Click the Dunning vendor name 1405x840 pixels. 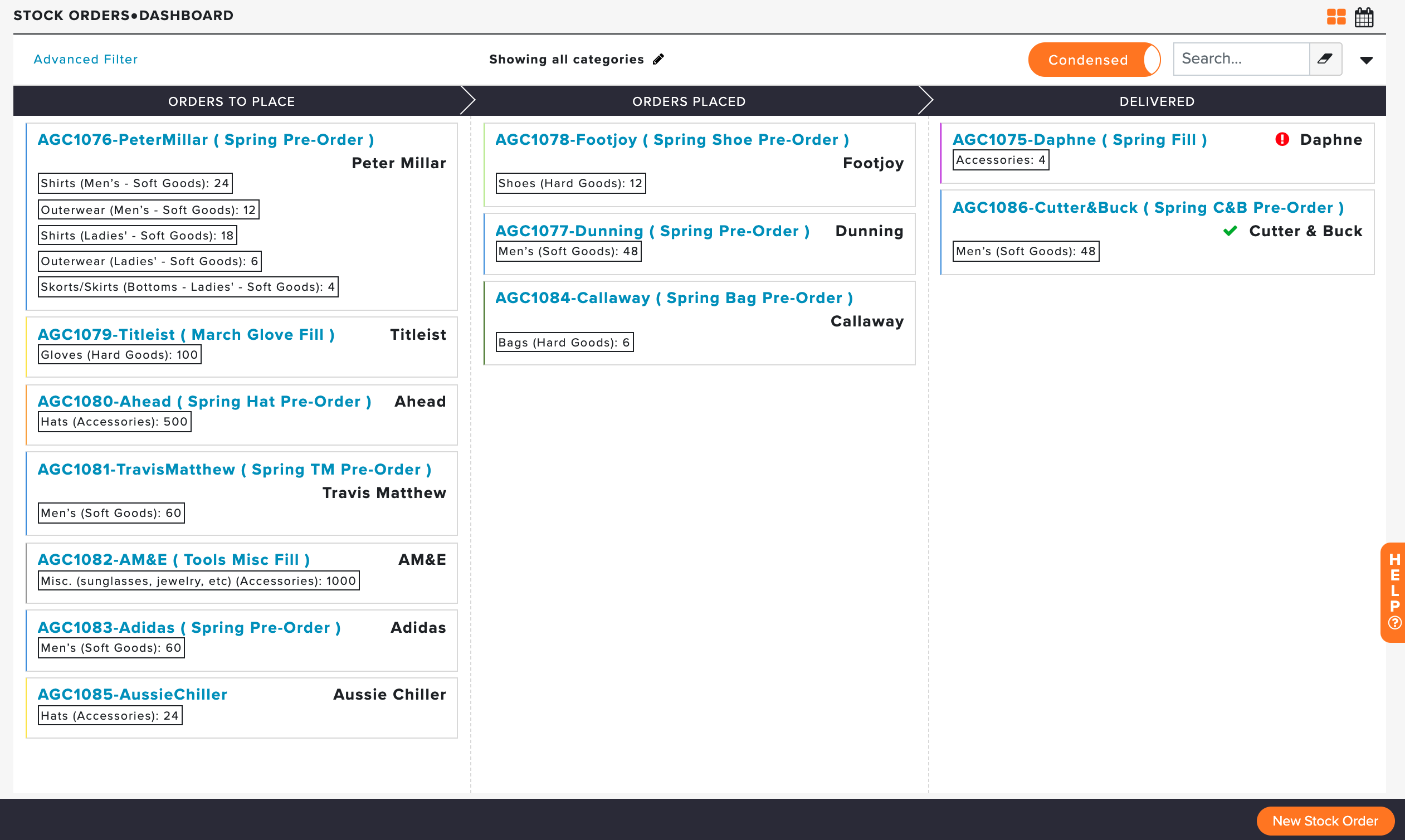pos(870,231)
